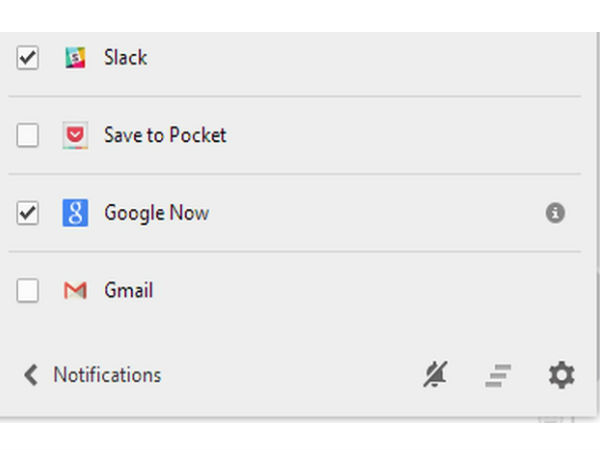Select the Google Now label

coord(157,213)
